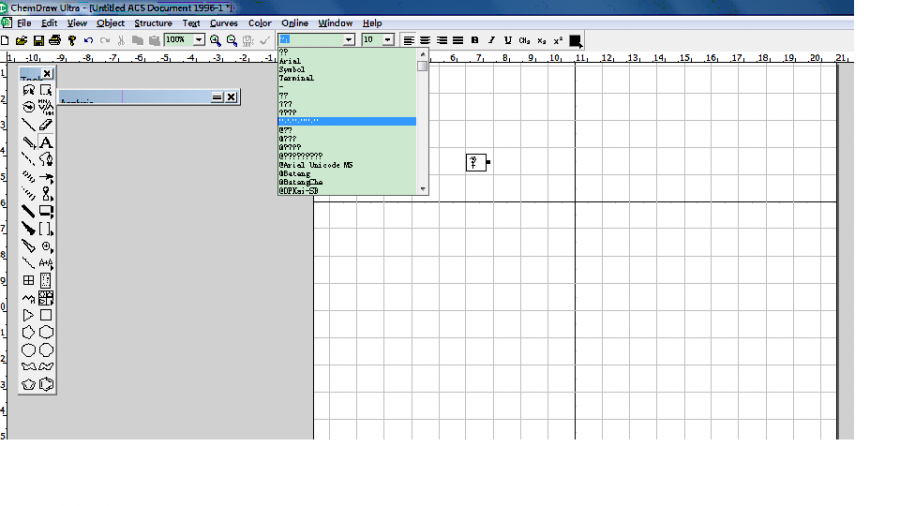Open the Object menu
Viewport: 900px width, 506px height.
[x=110, y=23]
